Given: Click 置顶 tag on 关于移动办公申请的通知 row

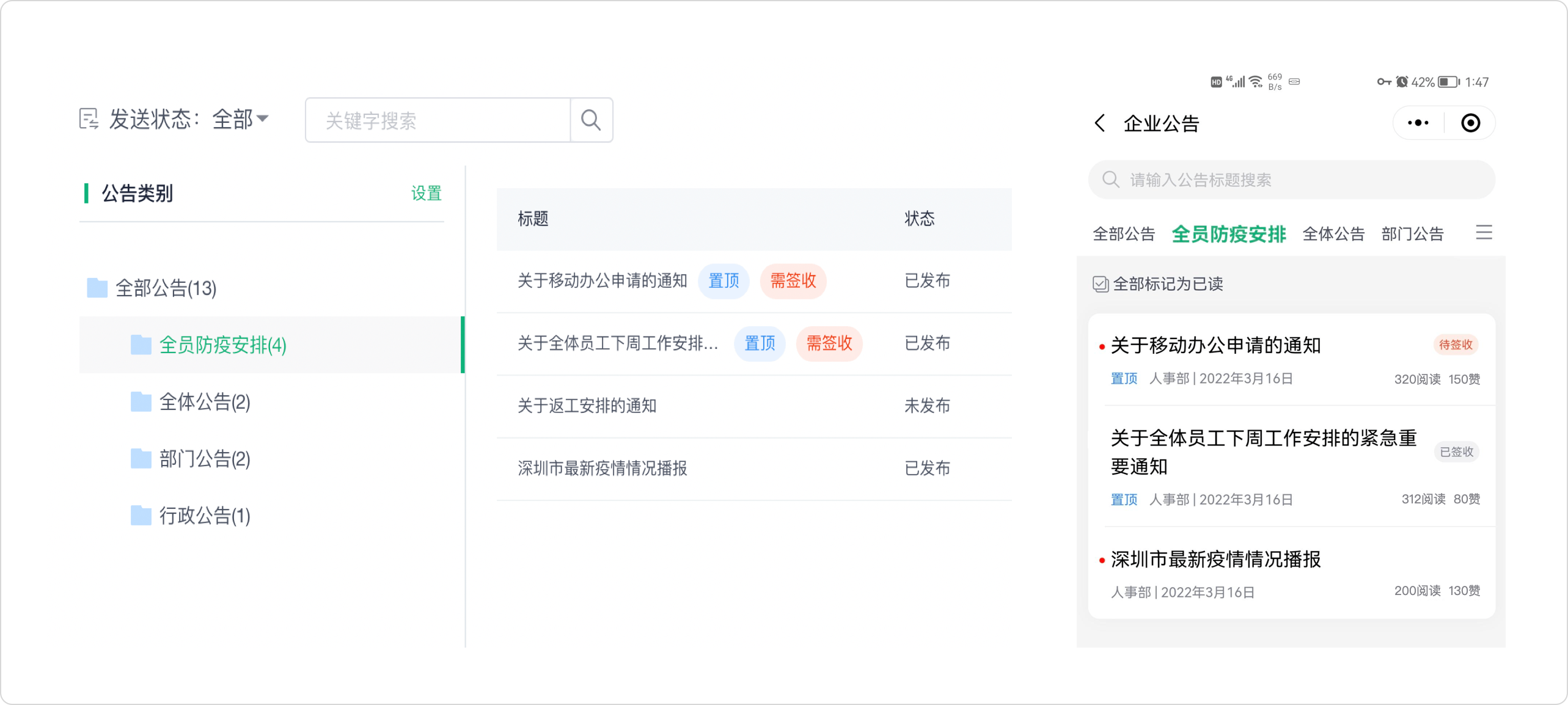Looking at the screenshot, I should click(724, 281).
